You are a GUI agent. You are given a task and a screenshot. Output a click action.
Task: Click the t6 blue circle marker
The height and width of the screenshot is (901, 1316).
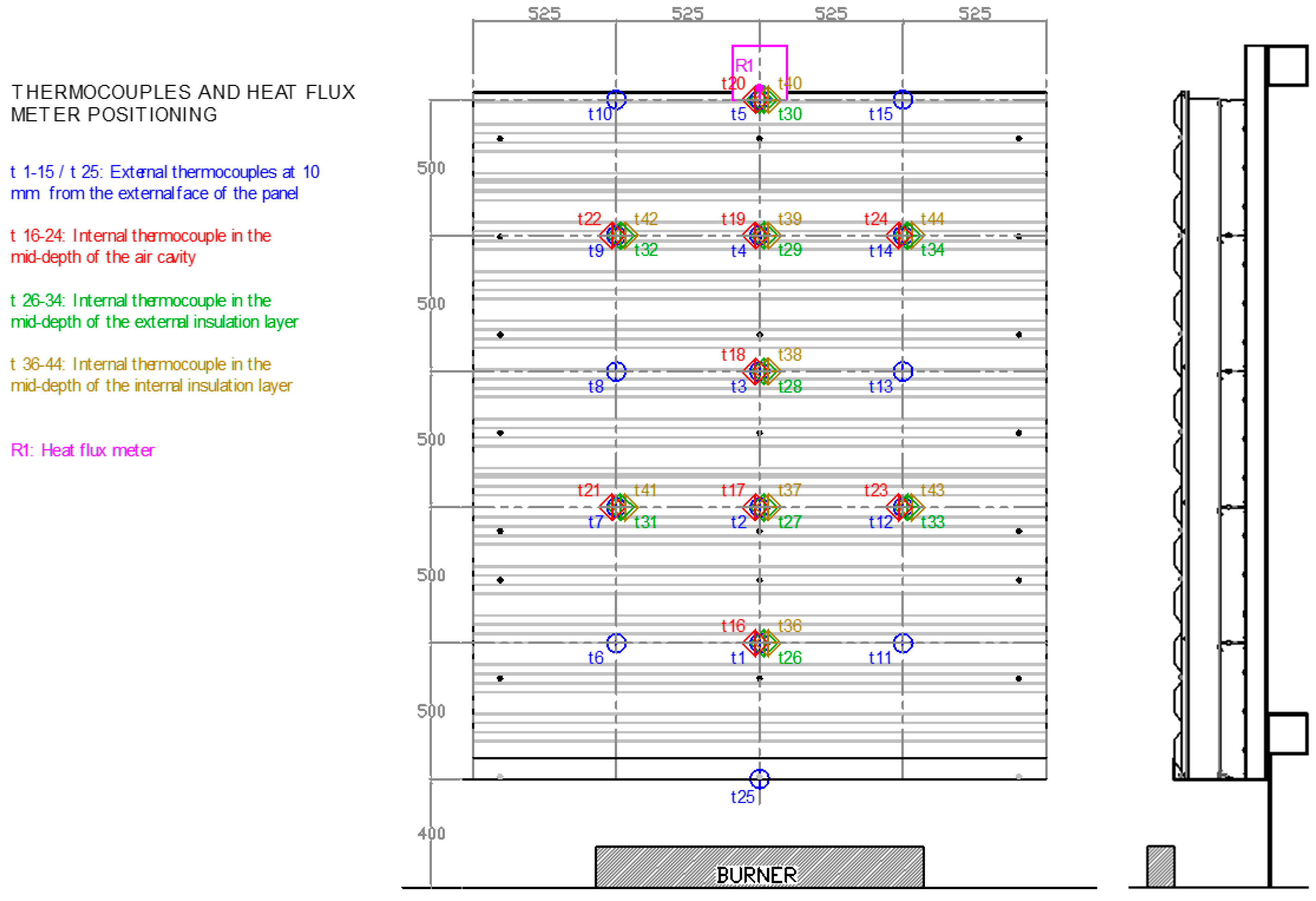(x=616, y=643)
